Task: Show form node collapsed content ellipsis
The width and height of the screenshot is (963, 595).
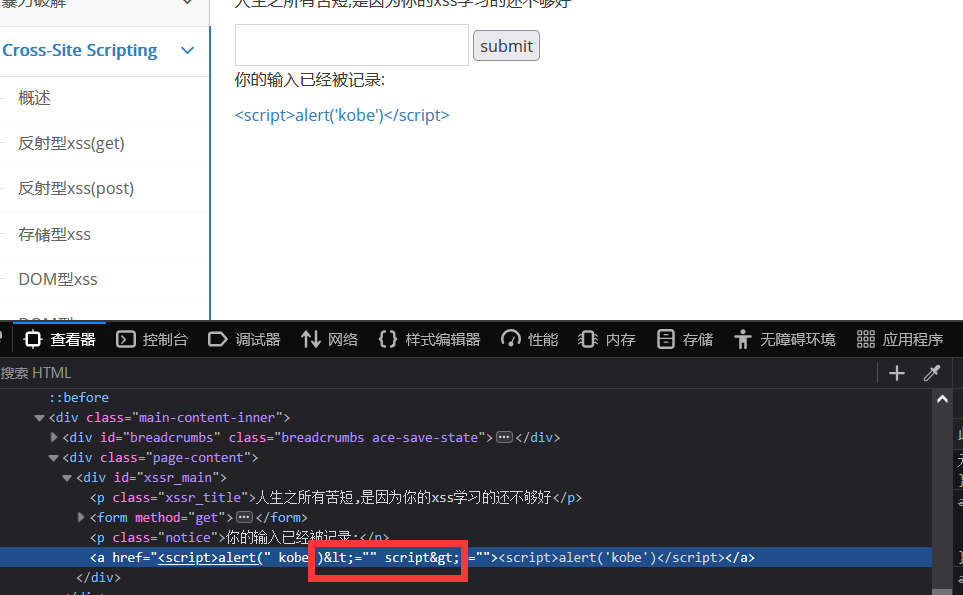Action: pos(244,518)
